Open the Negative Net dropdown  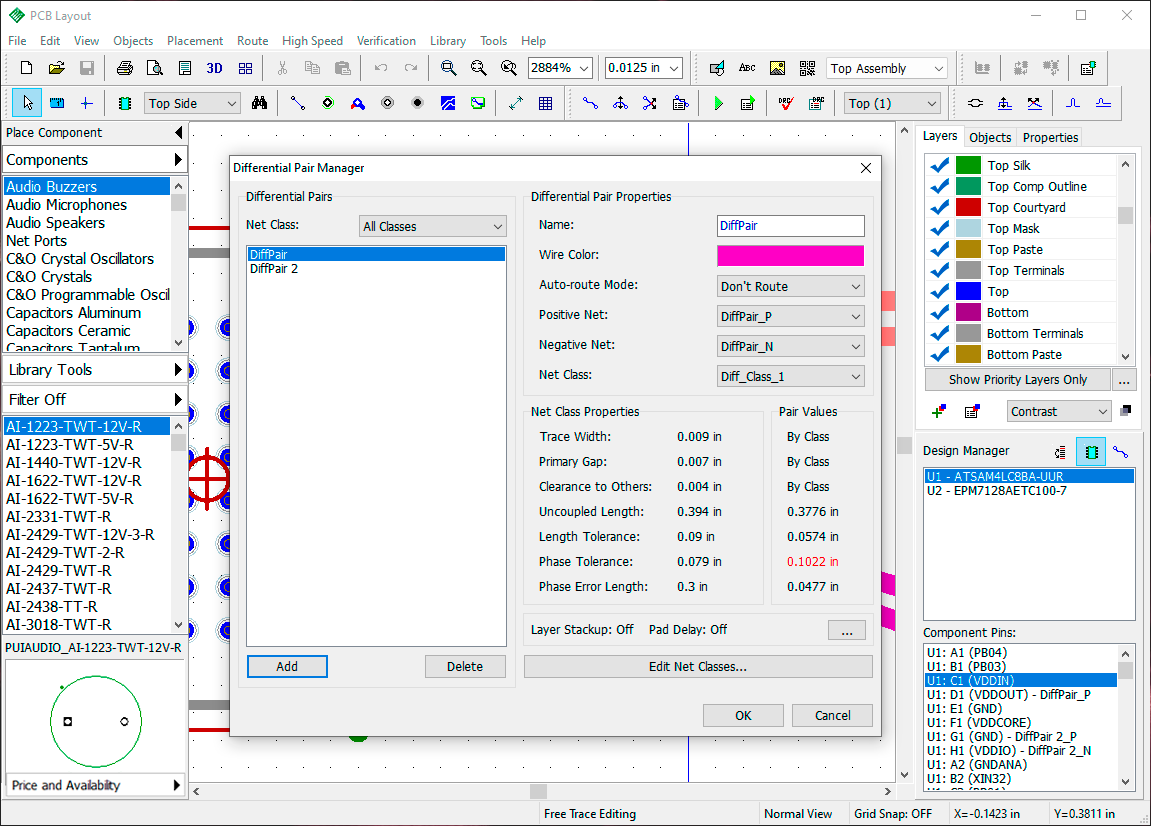(791, 347)
